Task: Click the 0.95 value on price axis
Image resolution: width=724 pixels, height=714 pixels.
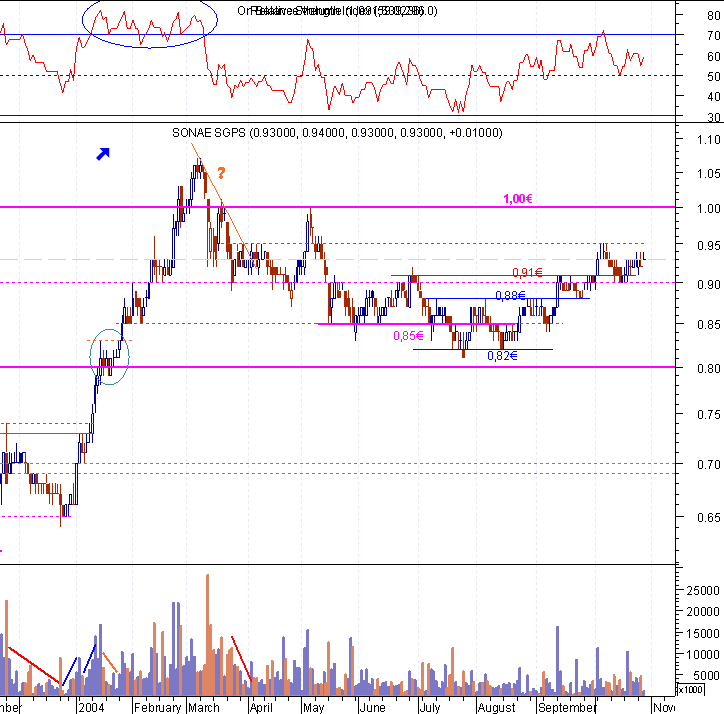Action: click(709, 245)
